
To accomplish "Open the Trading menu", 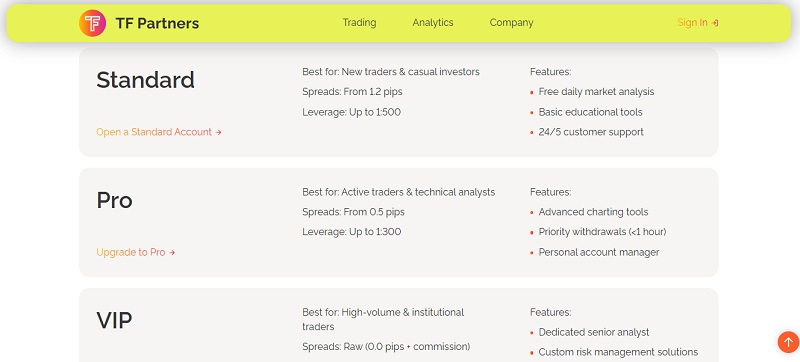I will (x=359, y=22).
